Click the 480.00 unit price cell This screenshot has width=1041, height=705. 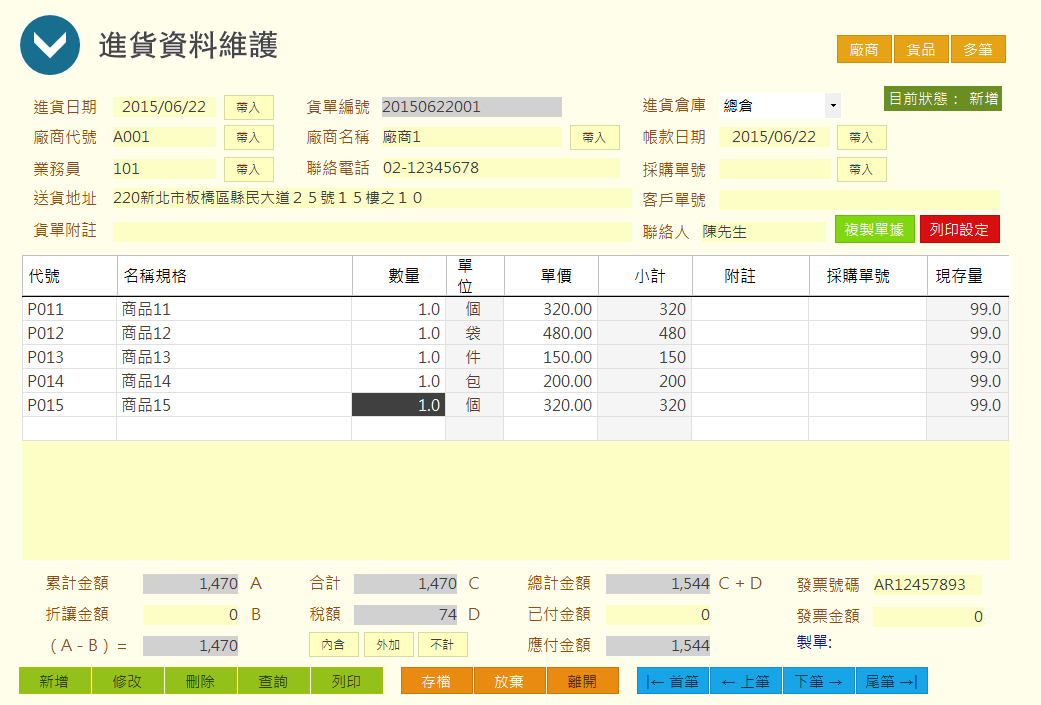[550, 333]
